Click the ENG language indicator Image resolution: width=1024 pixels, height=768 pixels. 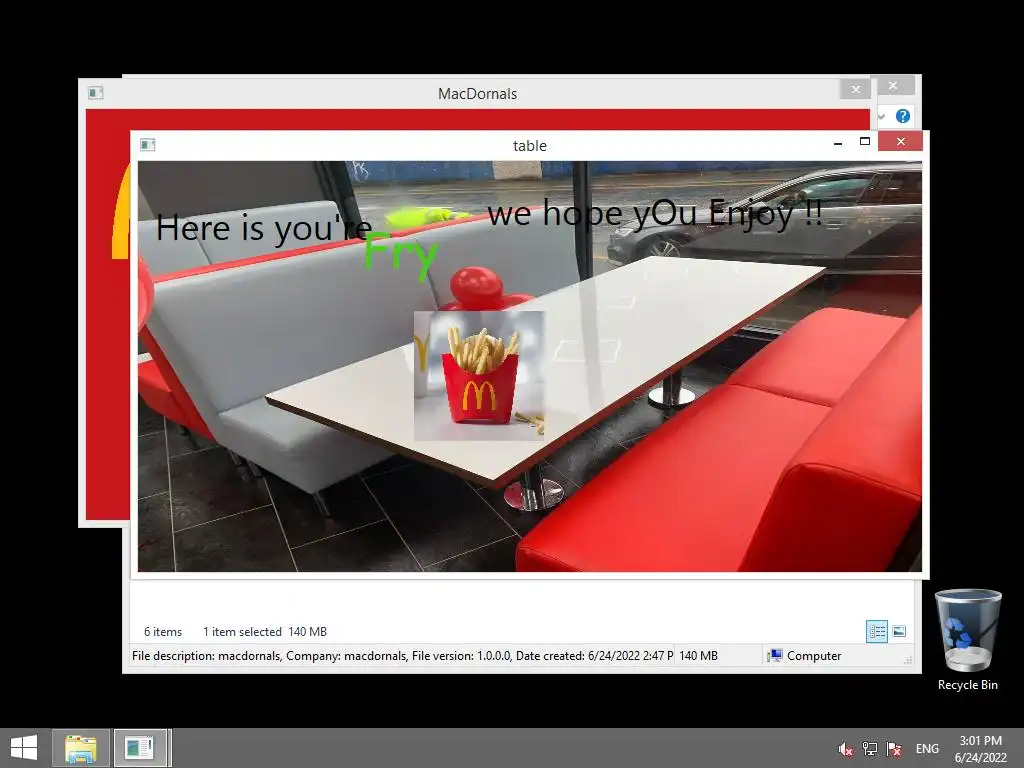tap(927, 749)
